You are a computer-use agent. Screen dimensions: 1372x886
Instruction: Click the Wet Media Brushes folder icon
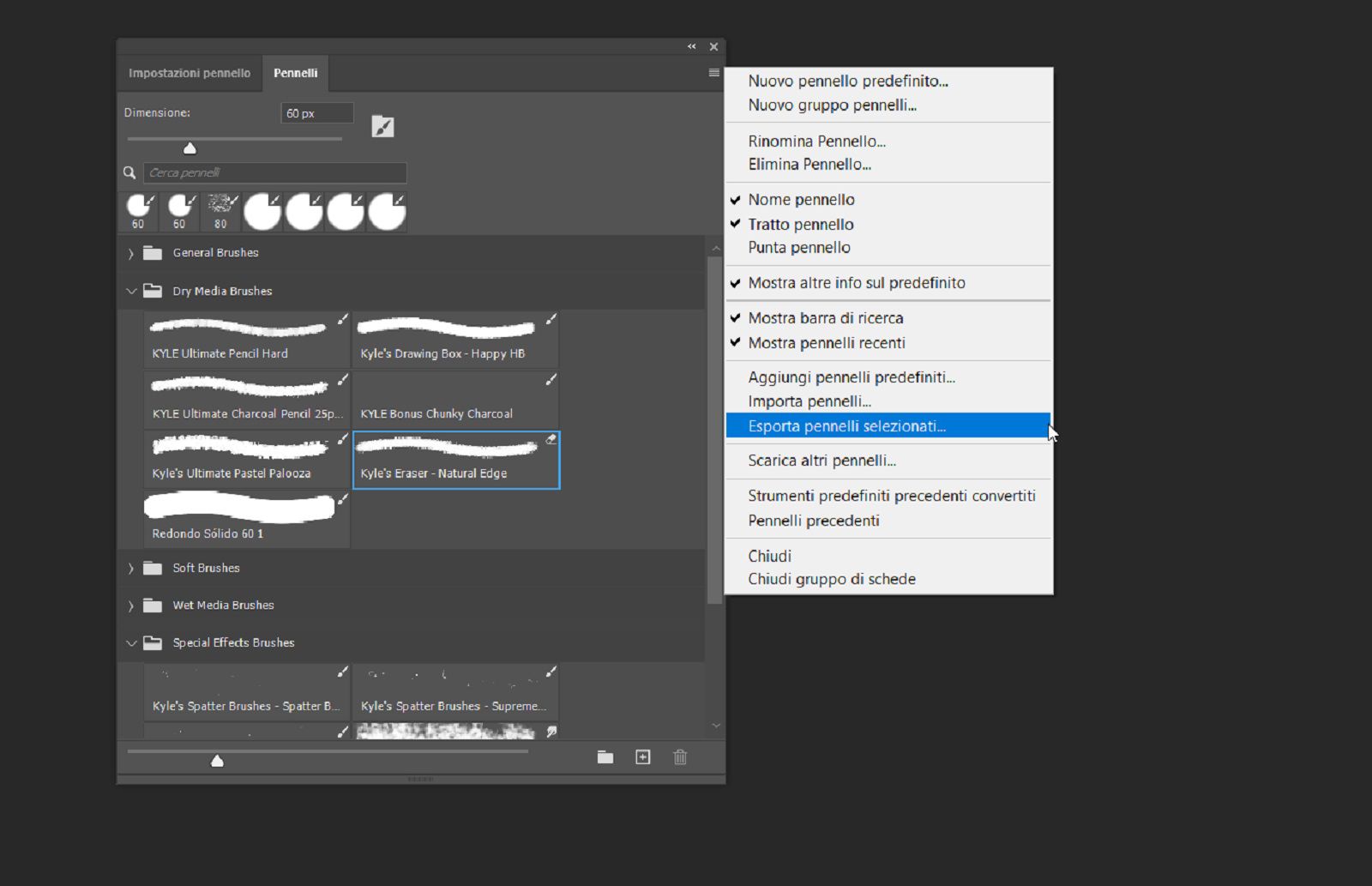click(x=153, y=606)
